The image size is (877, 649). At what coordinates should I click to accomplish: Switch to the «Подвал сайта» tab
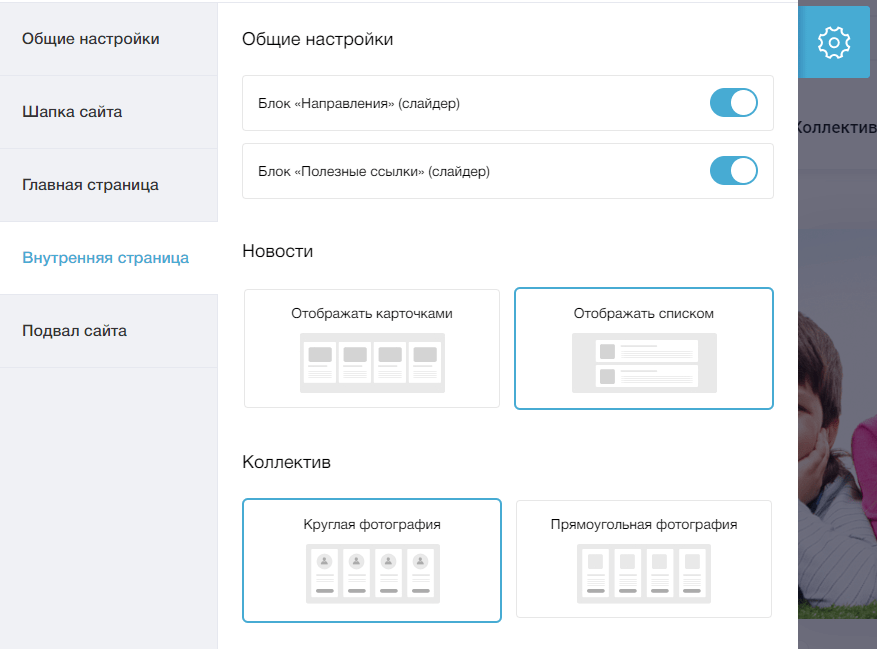(109, 331)
